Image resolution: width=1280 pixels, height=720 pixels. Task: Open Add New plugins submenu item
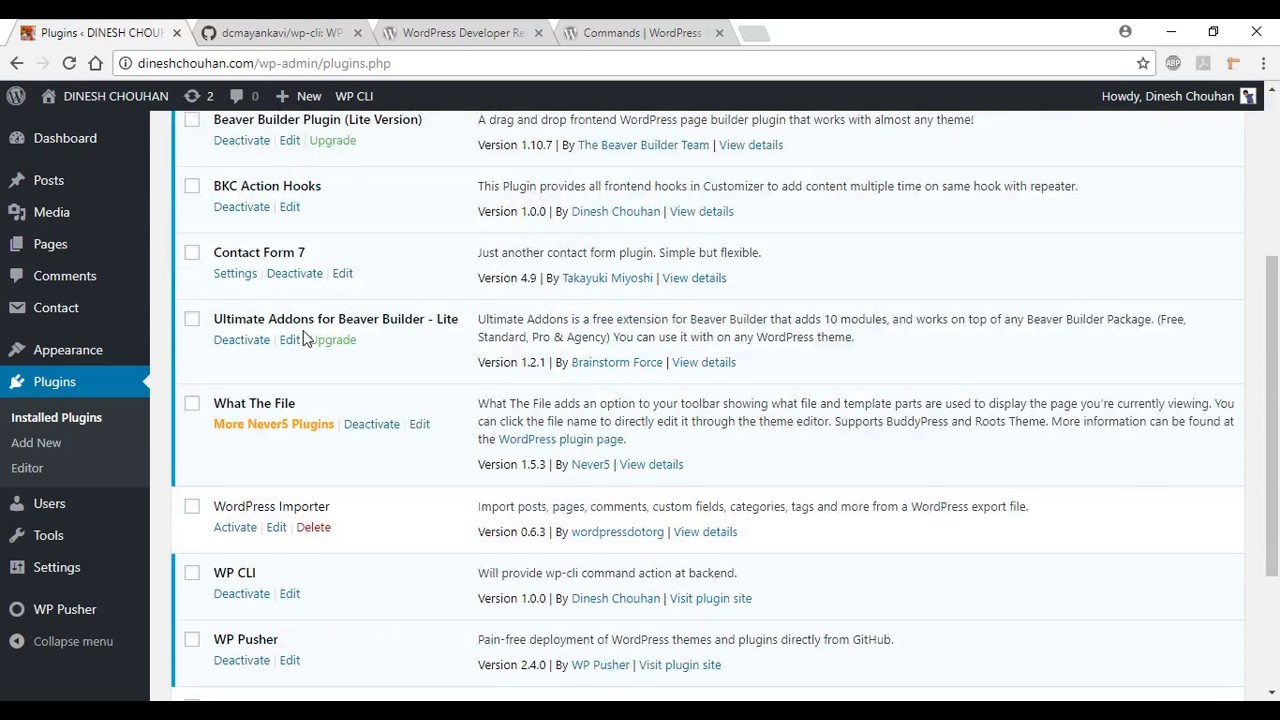point(36,442)
